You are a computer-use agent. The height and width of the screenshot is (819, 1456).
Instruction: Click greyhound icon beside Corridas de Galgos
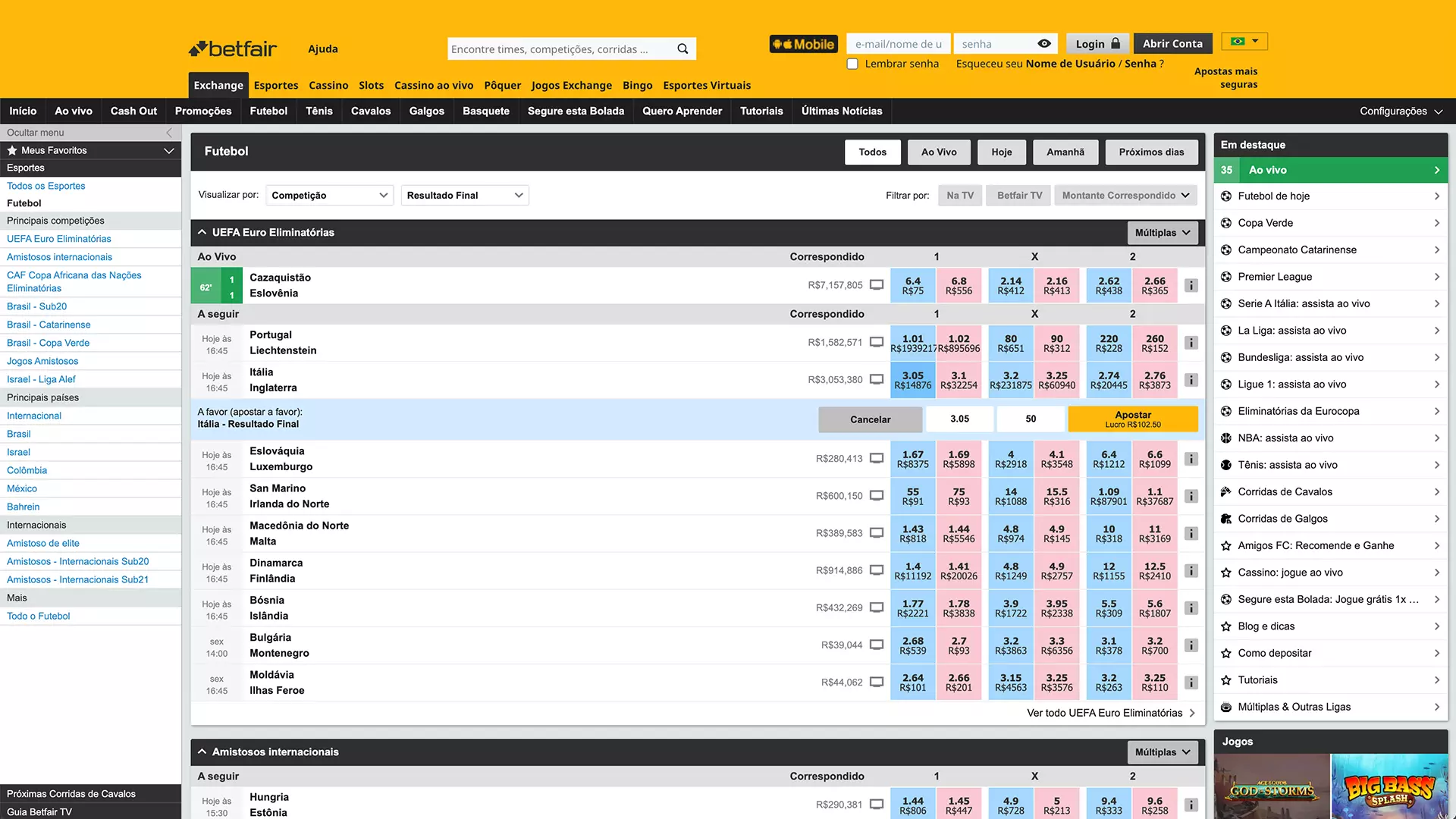[x=1226, y=519]
